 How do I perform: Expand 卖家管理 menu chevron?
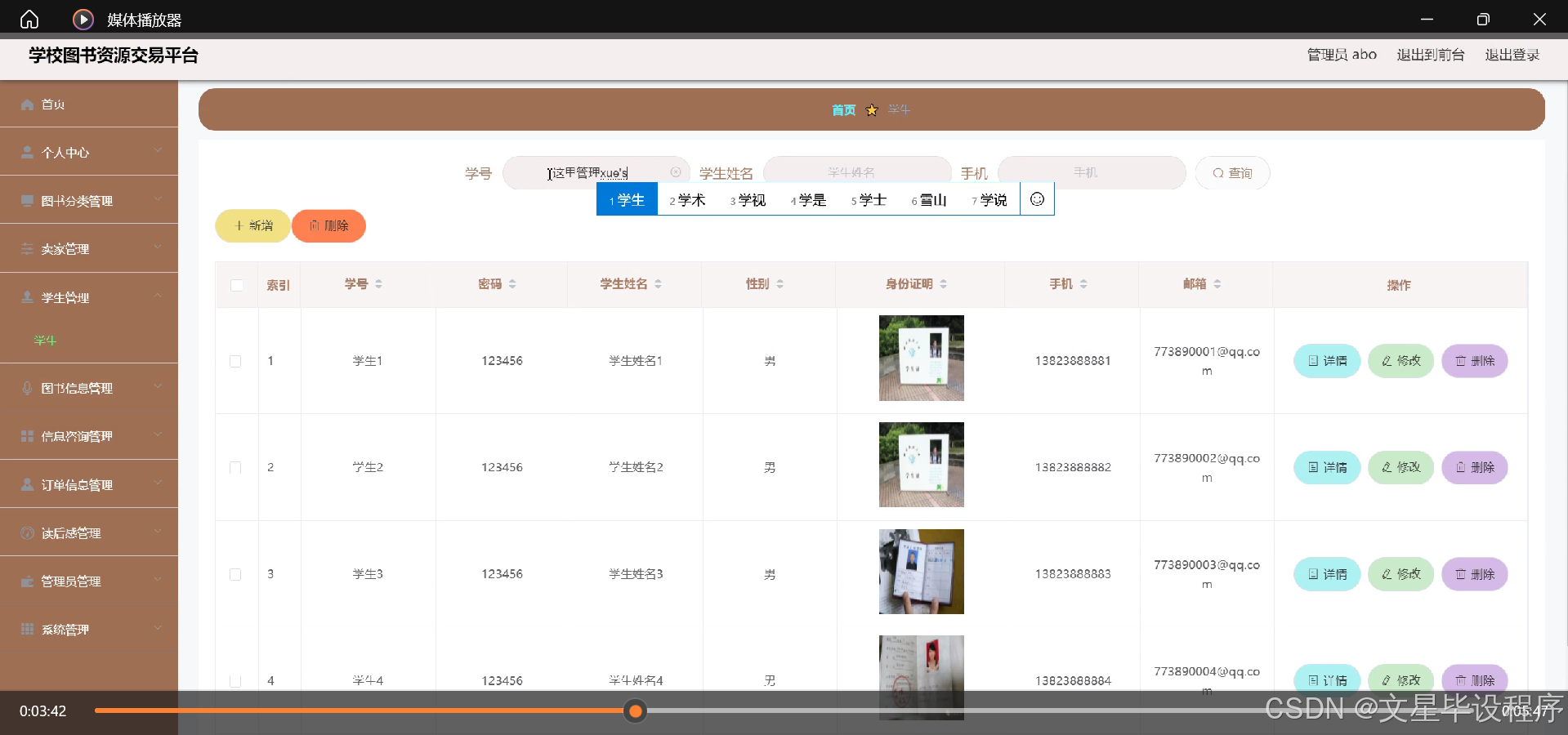click(x=158, y=247)
